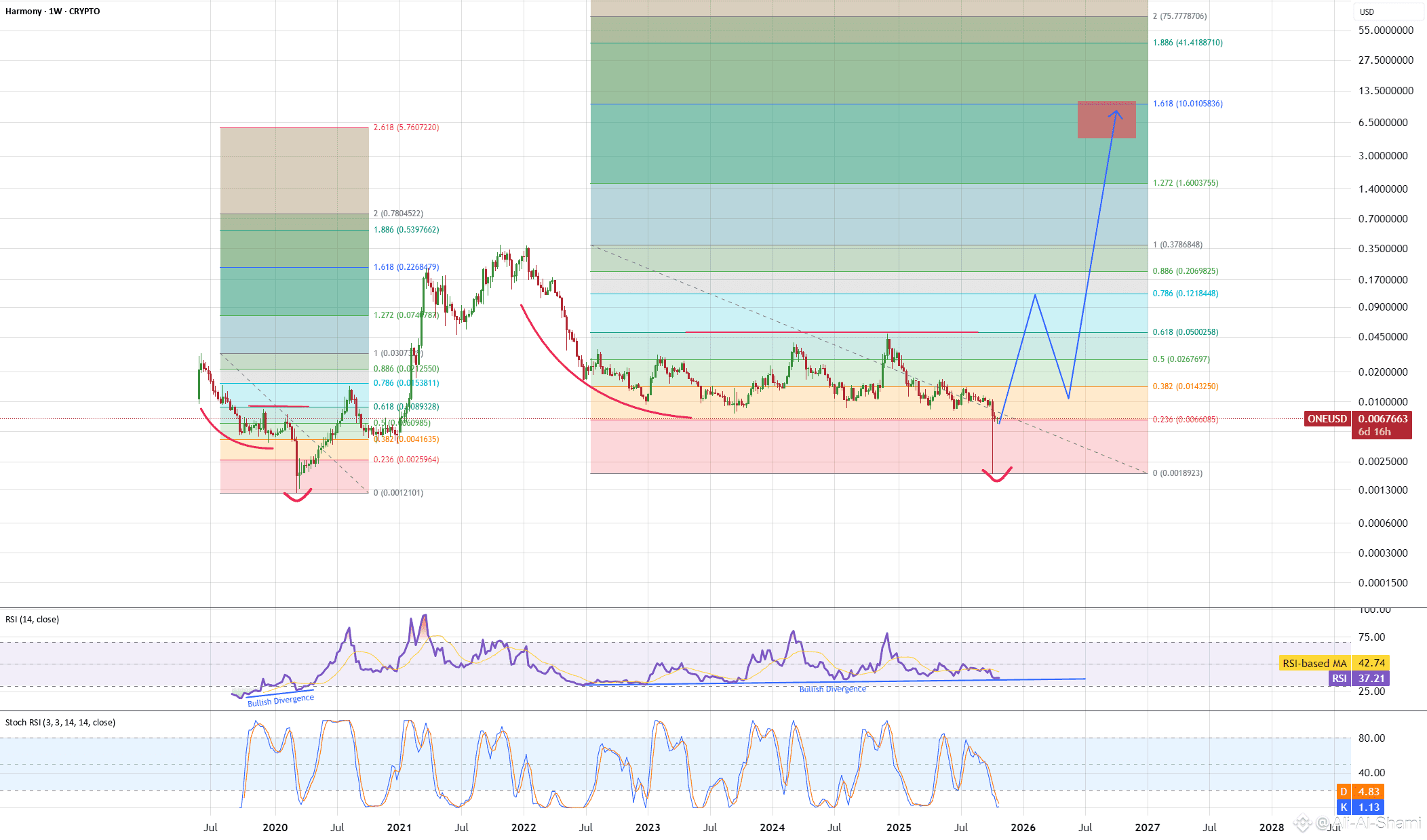
Task: Select the RSI (14, close) indicator legend
Action: coord(32,620)
